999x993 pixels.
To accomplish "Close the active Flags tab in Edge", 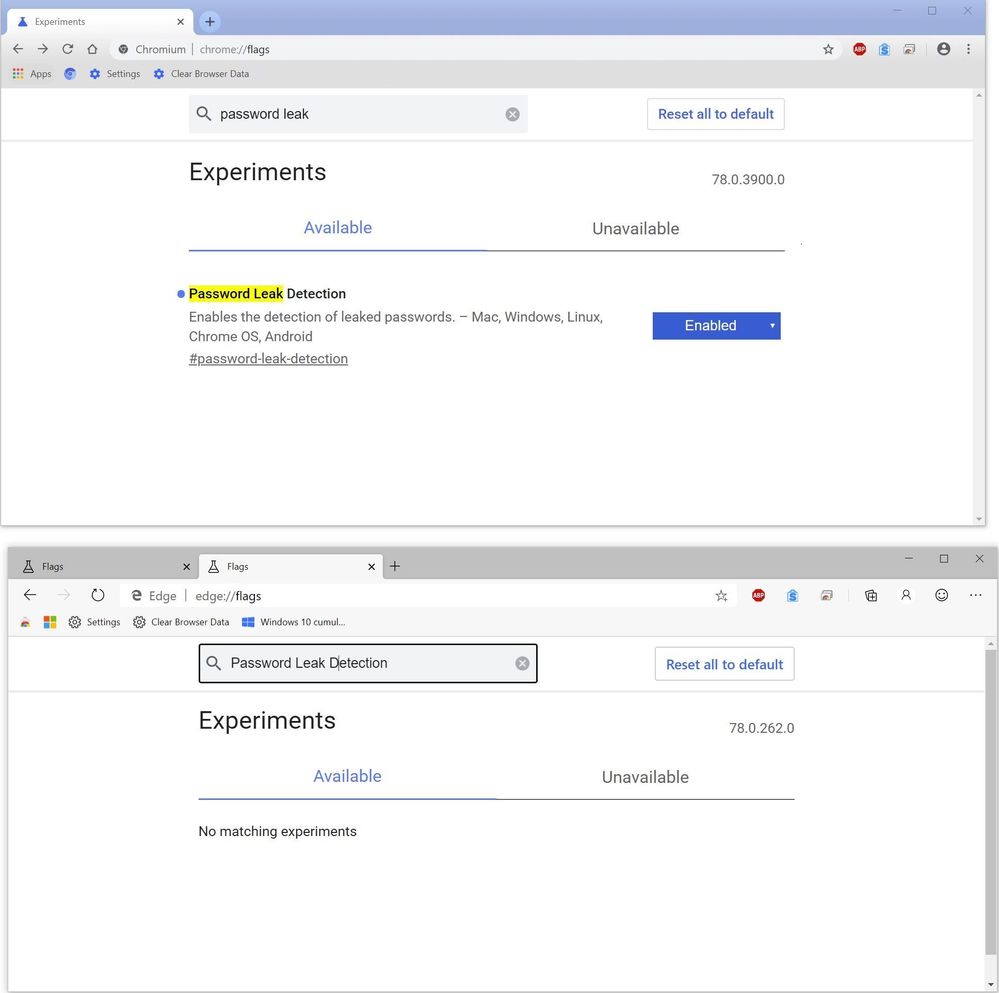I will tap(371, 566).
